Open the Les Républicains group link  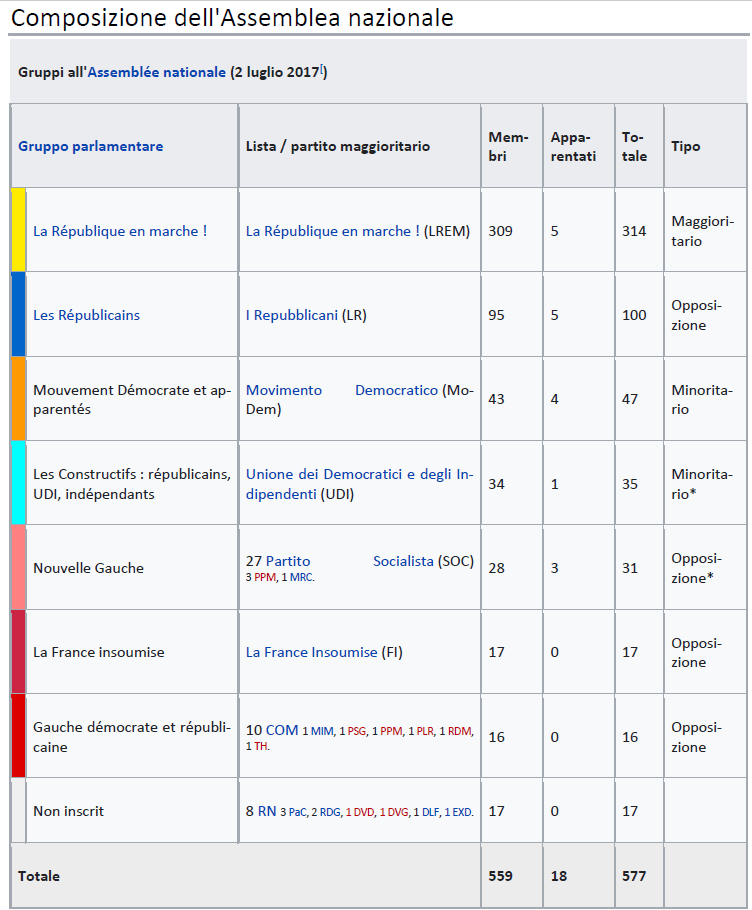click(86, 315)
